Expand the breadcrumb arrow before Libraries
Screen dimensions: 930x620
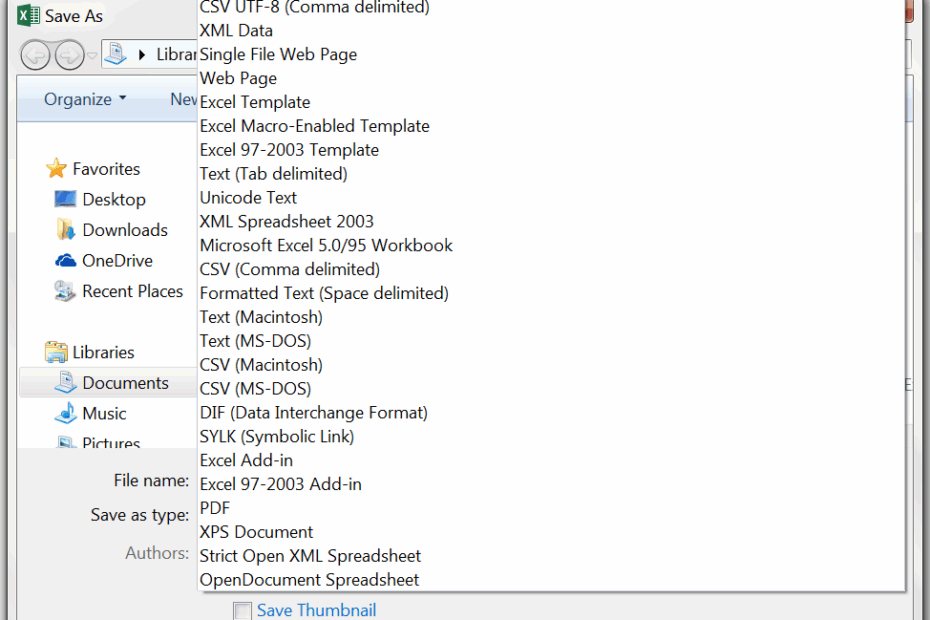(142, 55)
